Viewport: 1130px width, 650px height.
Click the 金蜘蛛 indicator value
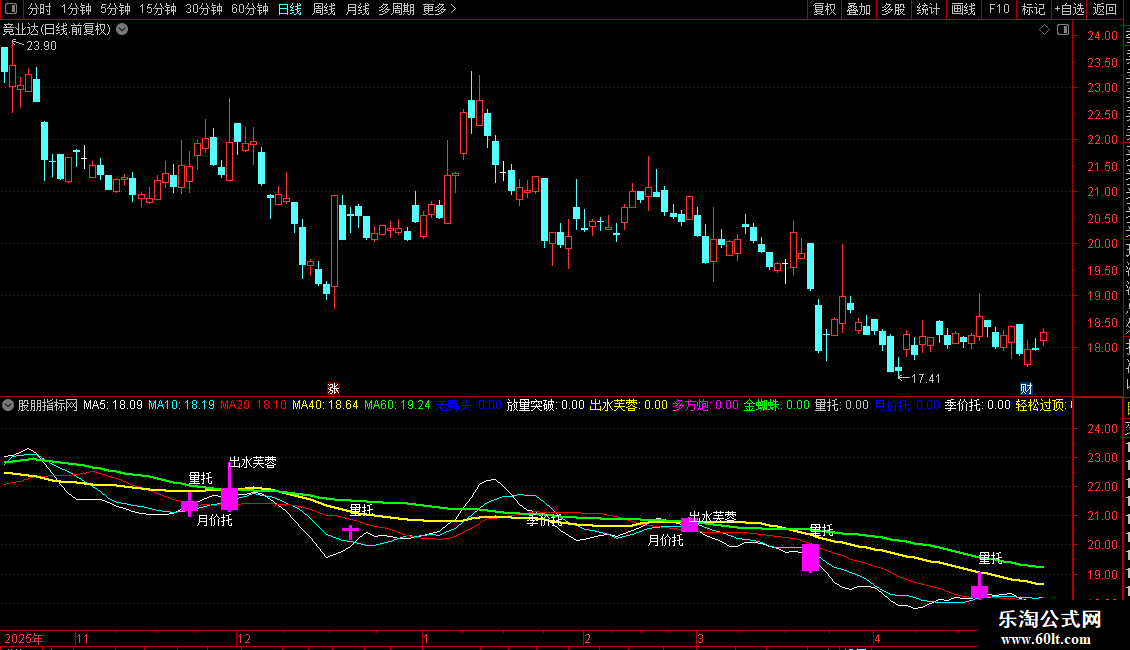[x=777, y=406]
